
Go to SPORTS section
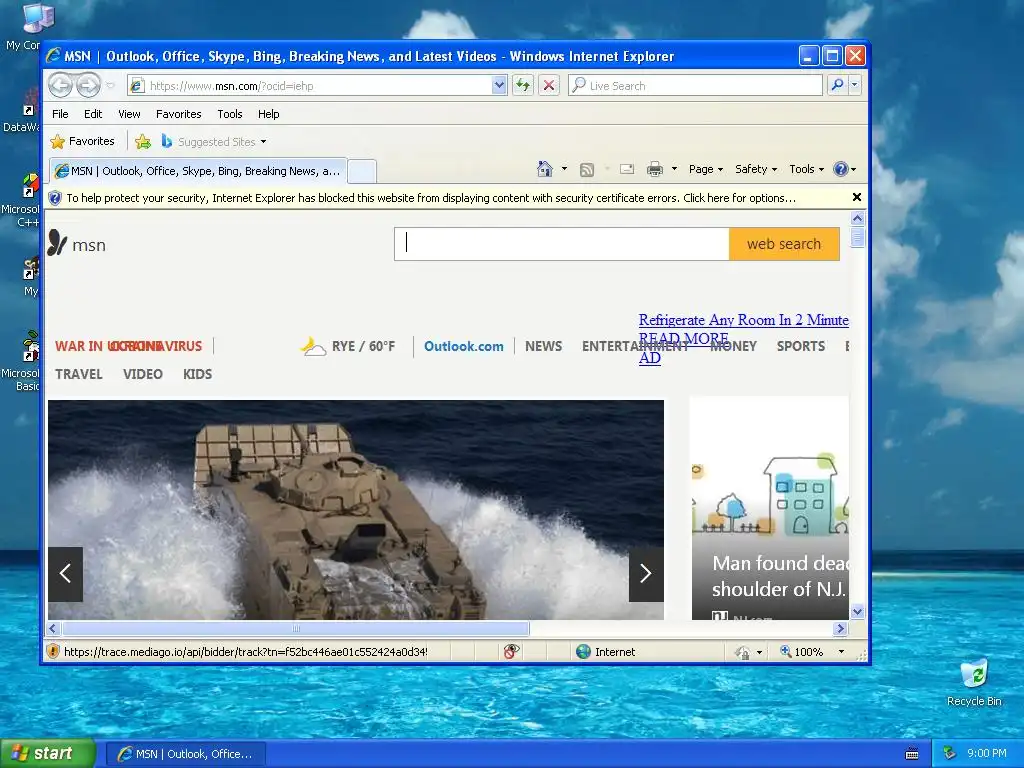(801, 346)
